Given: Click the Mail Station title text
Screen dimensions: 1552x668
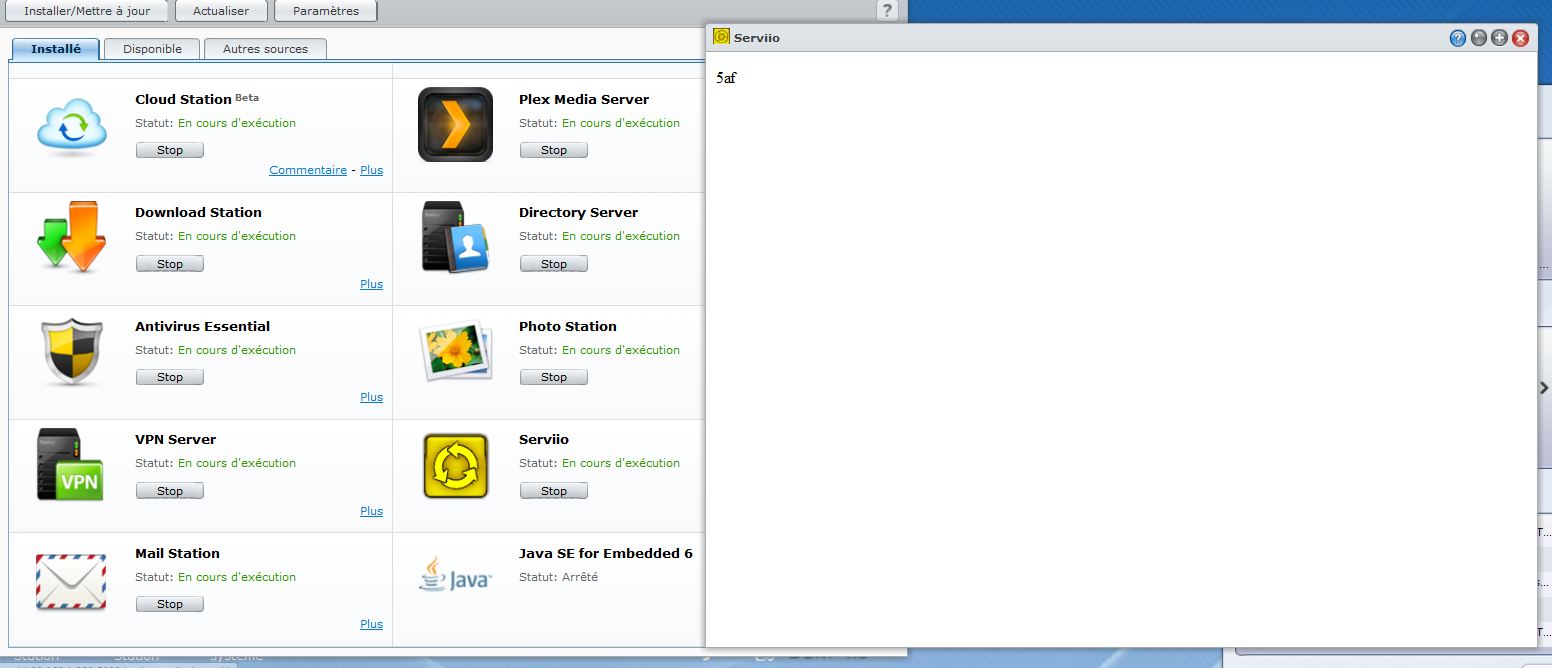Looking at the screenshot, I should tap(177, 553).
